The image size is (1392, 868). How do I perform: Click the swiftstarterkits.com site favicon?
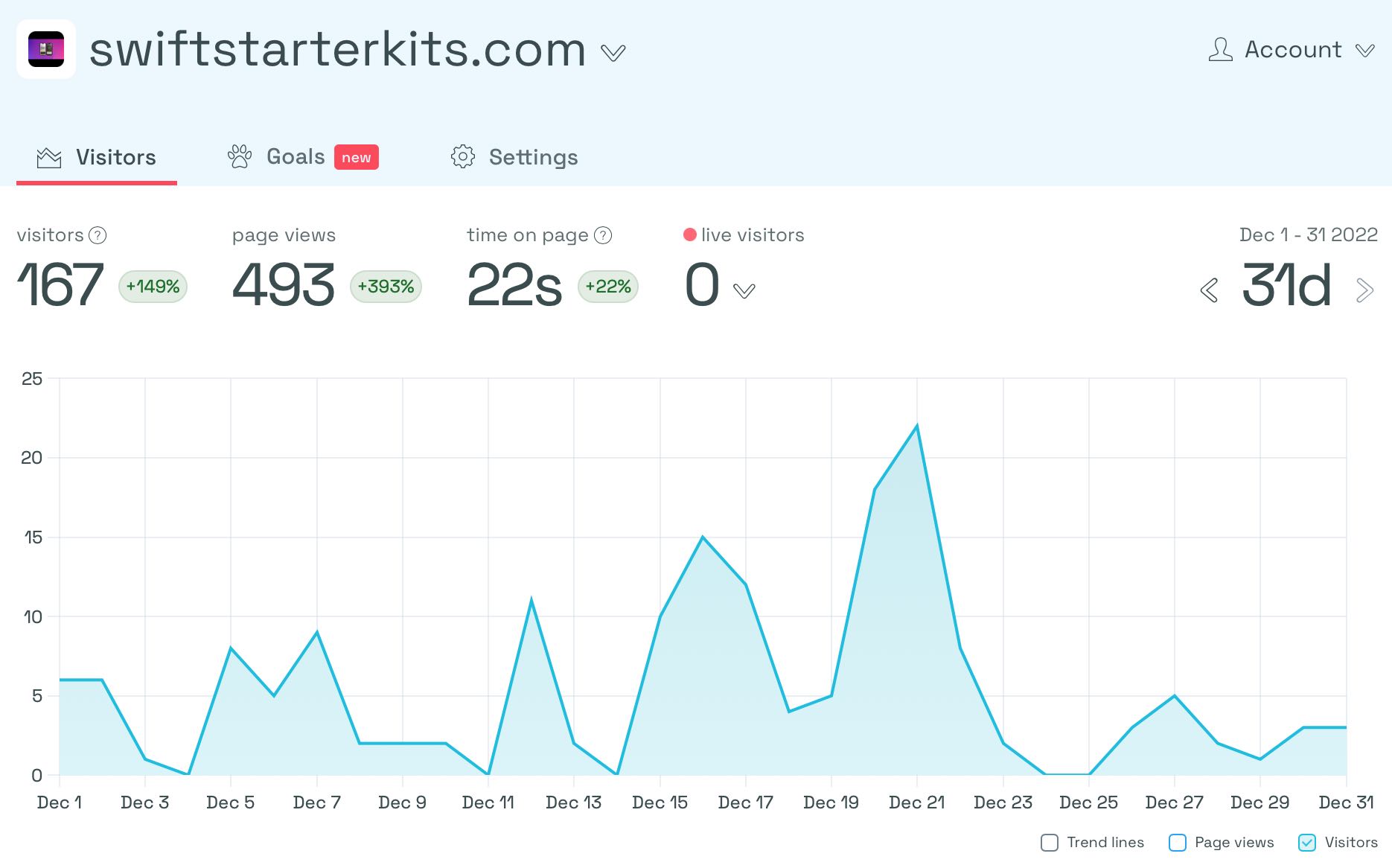coord(45,51)
